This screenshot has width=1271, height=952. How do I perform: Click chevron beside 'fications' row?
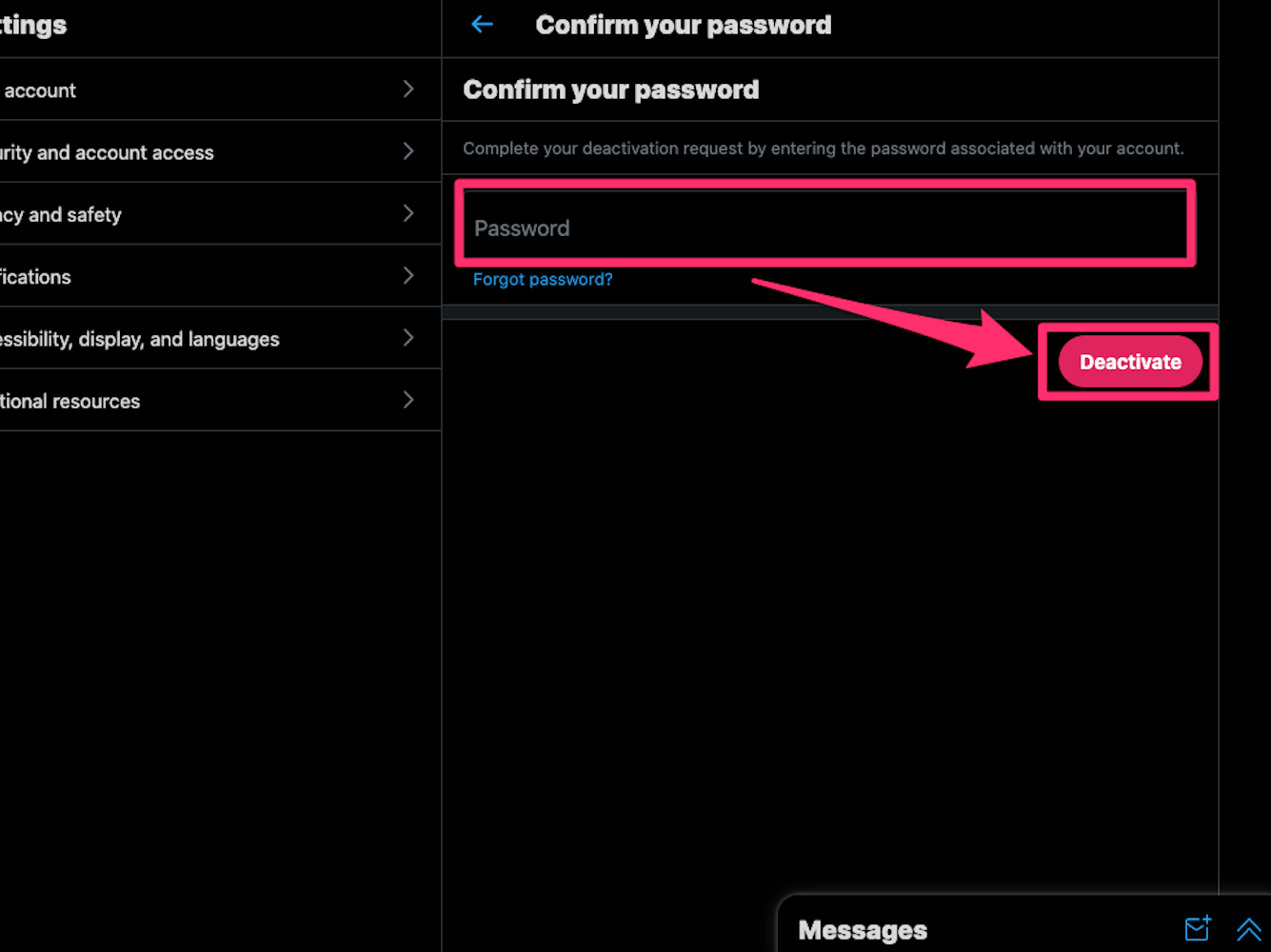(408, 275)
